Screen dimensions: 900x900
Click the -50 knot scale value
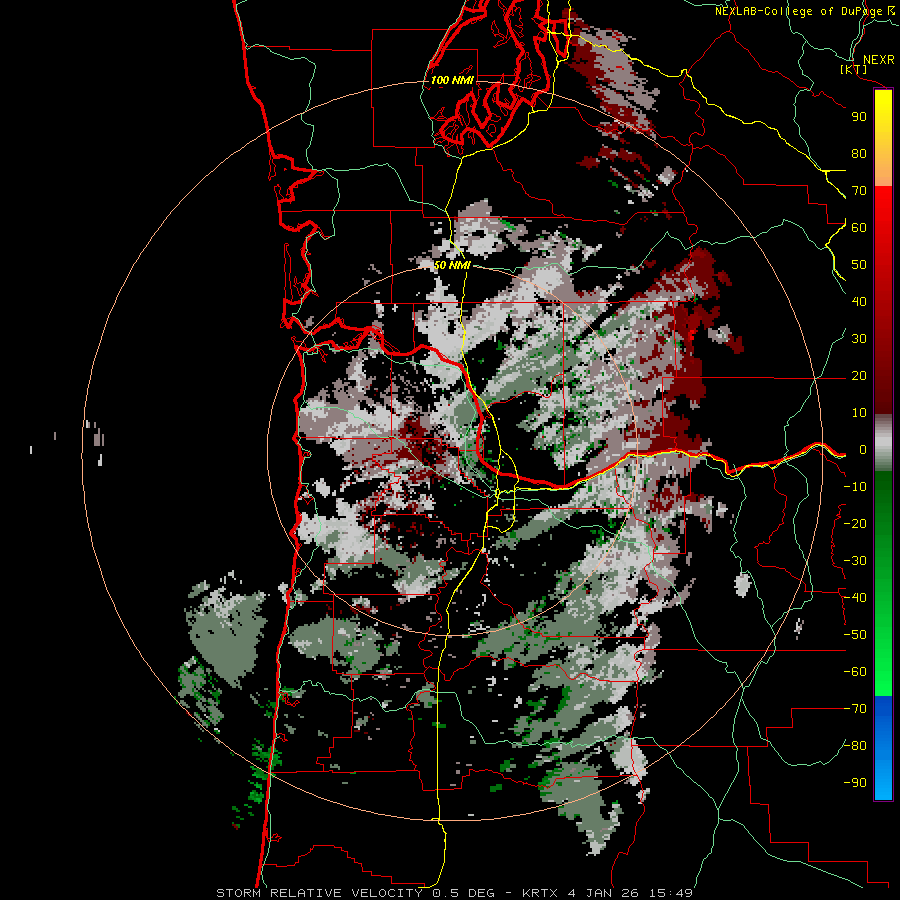(855, 635)
